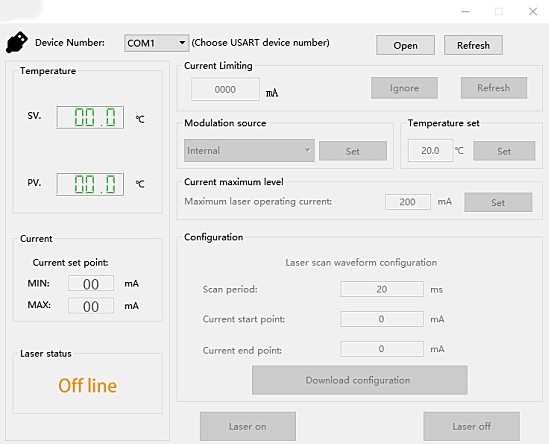Select the Temperature set 20.0 field
Screen dimensions: 549x444
pyautogui.click(x=430, y=151)
